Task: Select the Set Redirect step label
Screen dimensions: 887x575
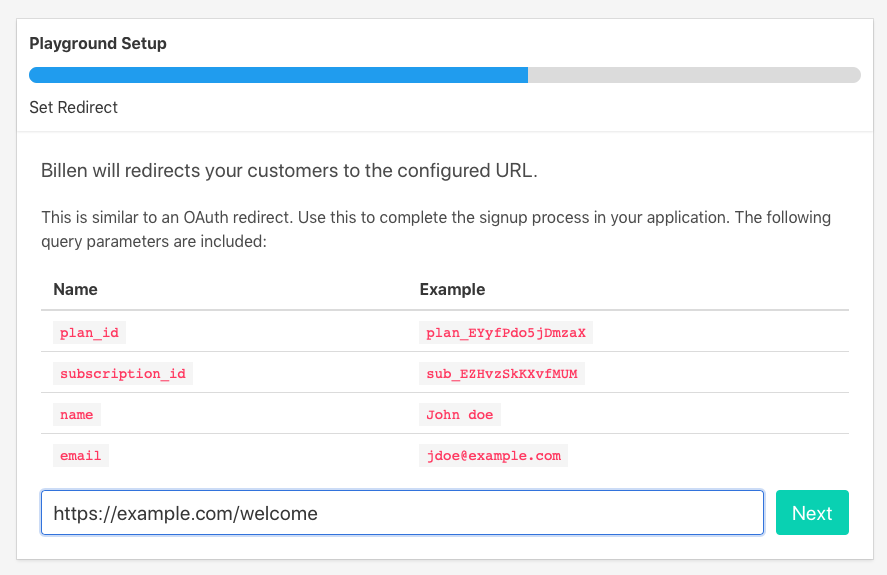Action: (x=74, y=107)
